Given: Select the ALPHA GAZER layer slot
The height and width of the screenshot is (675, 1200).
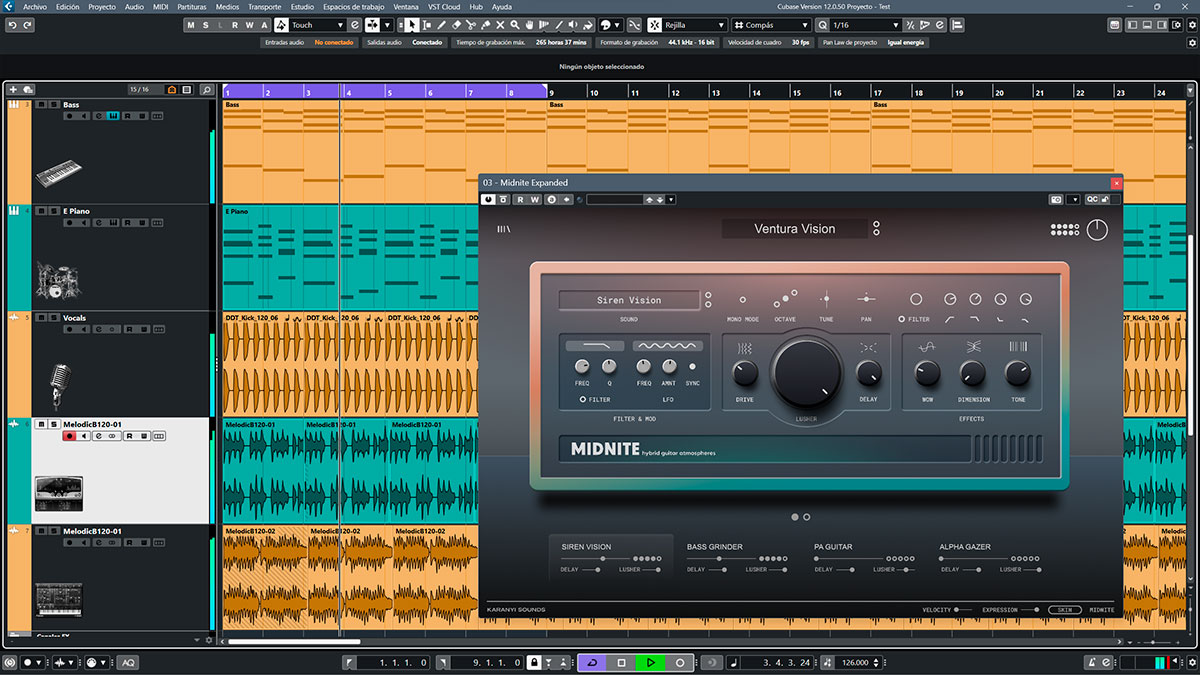Looking at the screenshot, I should pos(992,558).
